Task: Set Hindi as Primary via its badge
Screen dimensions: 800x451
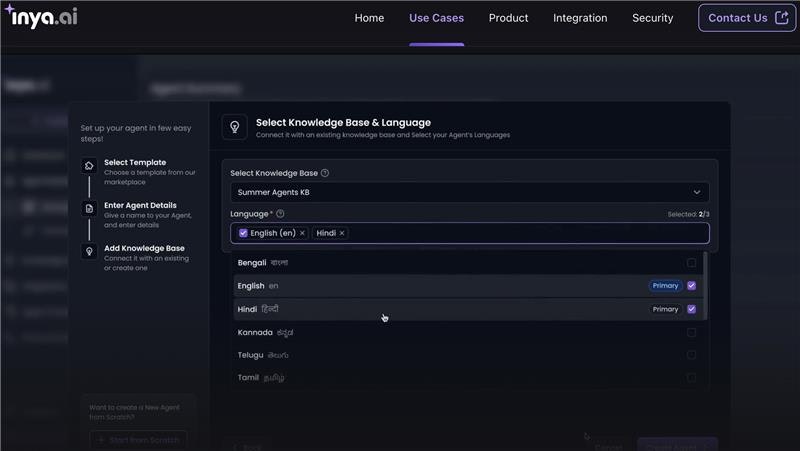Action: [x=665, y=309]
